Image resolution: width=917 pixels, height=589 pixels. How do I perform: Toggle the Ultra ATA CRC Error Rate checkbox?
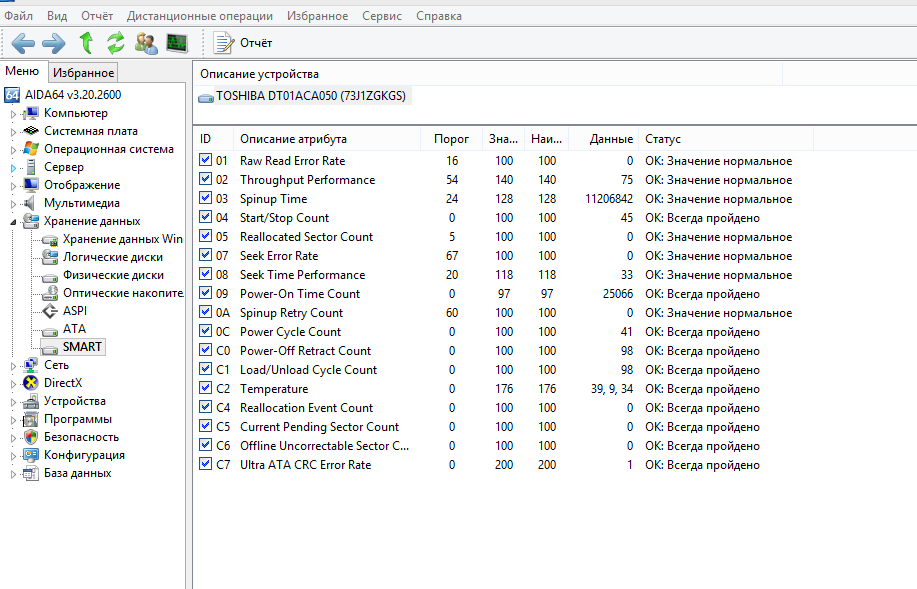tap(205, 464)
